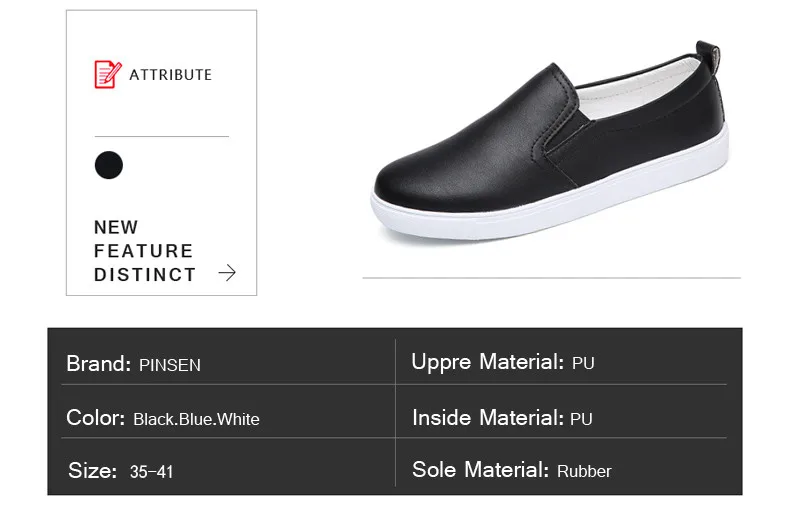Click the 35-41 size range text
The width and height of the screenshot is (790, 527).
151,471
